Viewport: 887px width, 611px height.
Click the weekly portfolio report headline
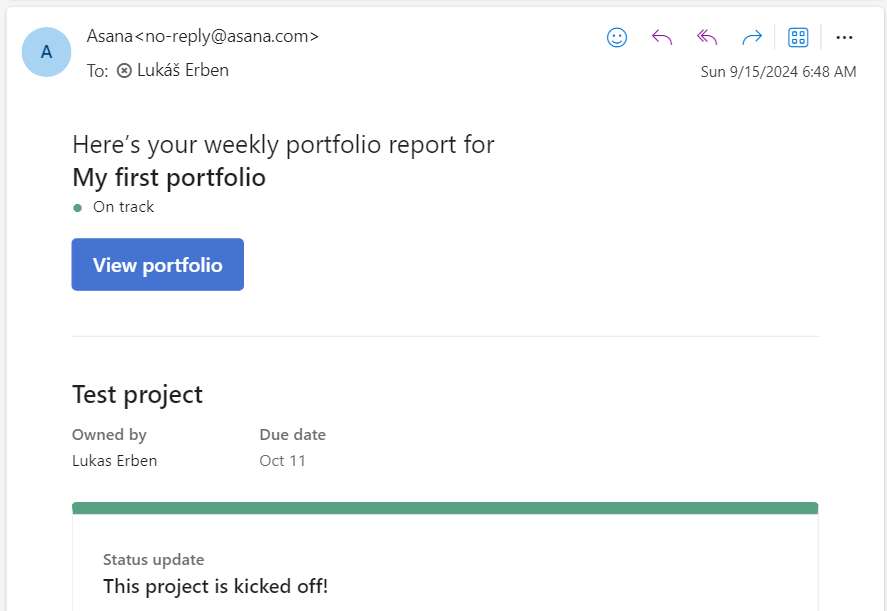282,144
